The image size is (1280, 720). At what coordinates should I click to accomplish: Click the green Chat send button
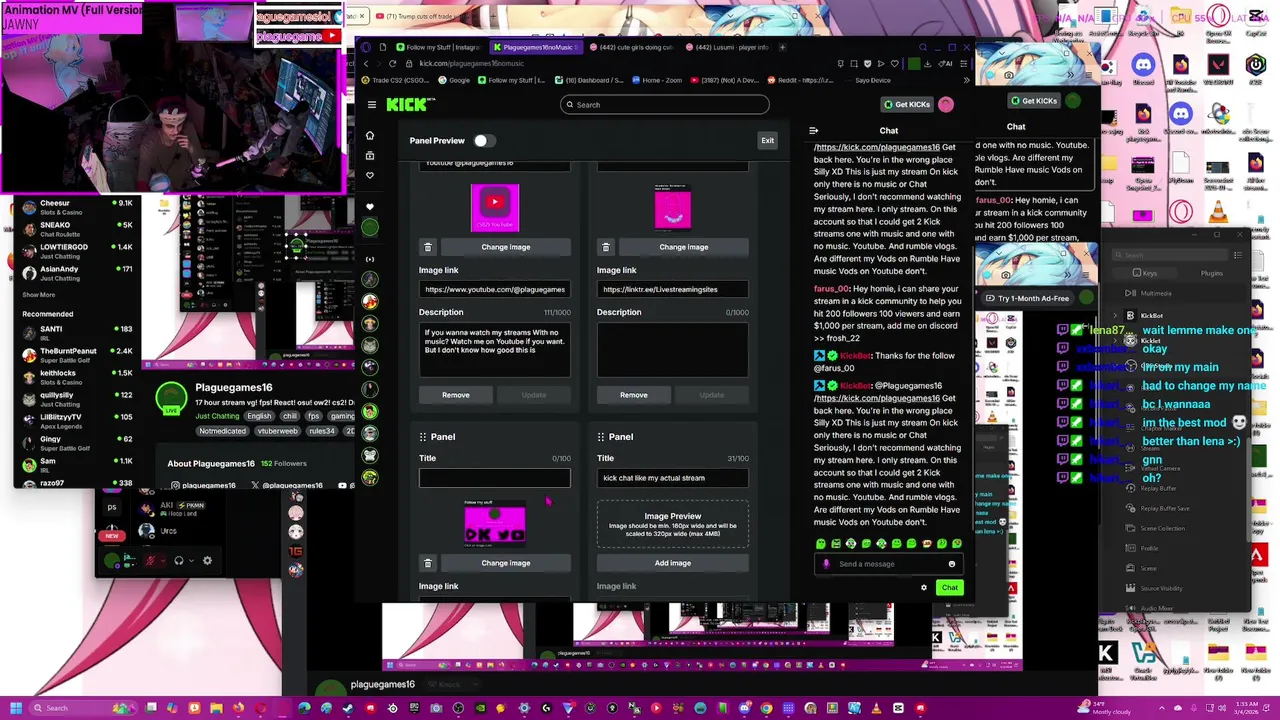coord(949,588)
